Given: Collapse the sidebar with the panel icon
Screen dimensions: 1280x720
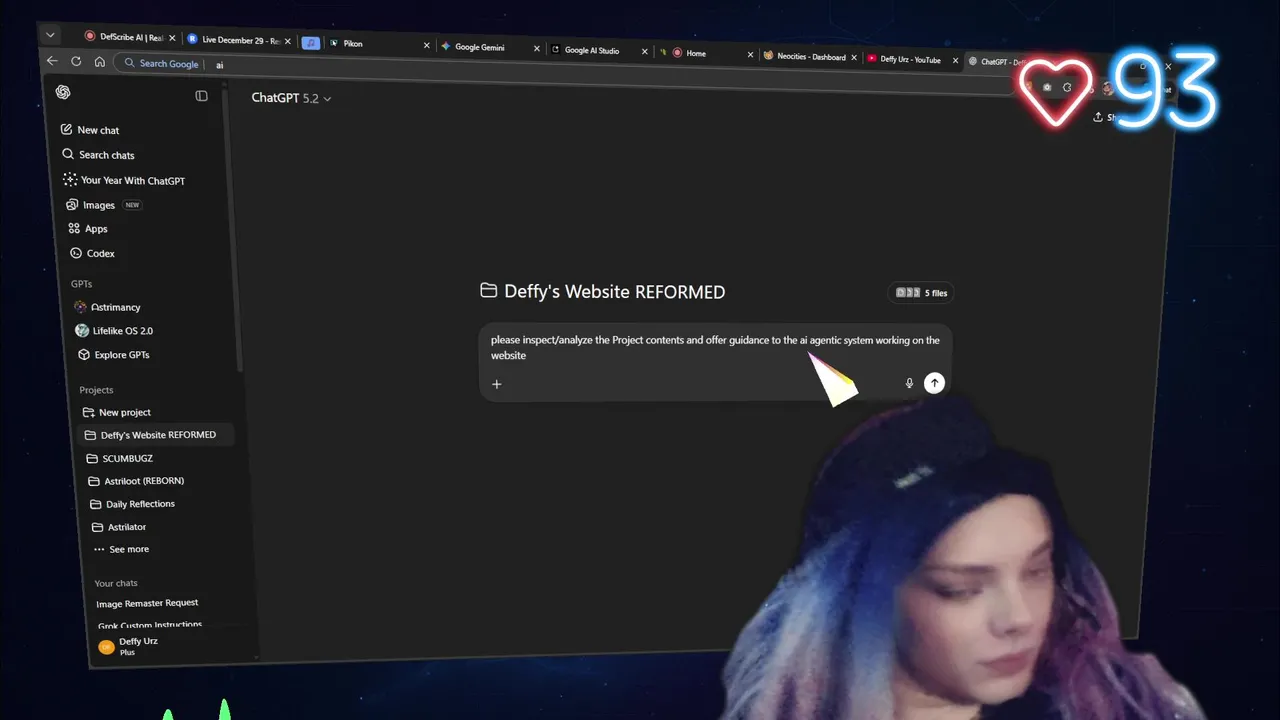Looking at the screenshot, I should (201, 96).
